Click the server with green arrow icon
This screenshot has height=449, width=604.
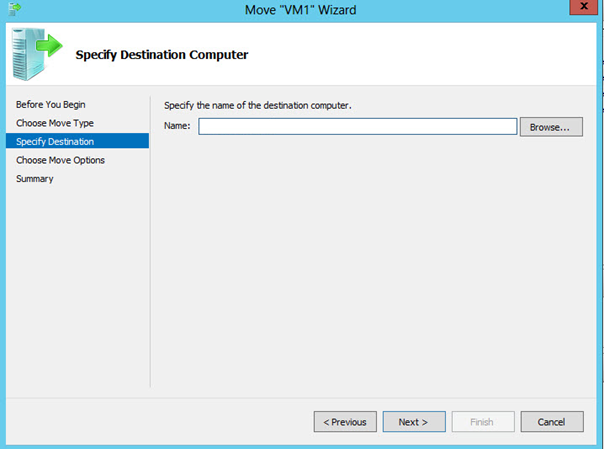click(37, 54)
